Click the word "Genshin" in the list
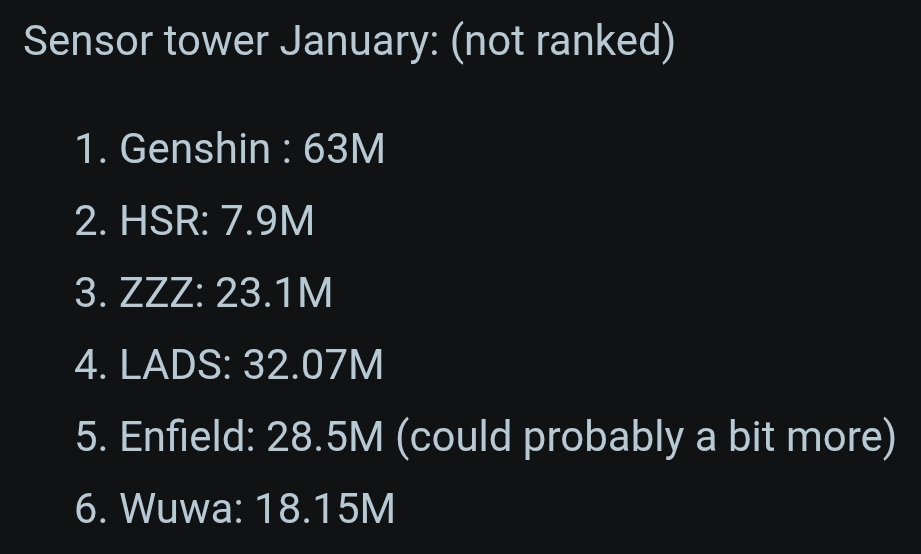921x554 pixels. [x=195, y=149]
